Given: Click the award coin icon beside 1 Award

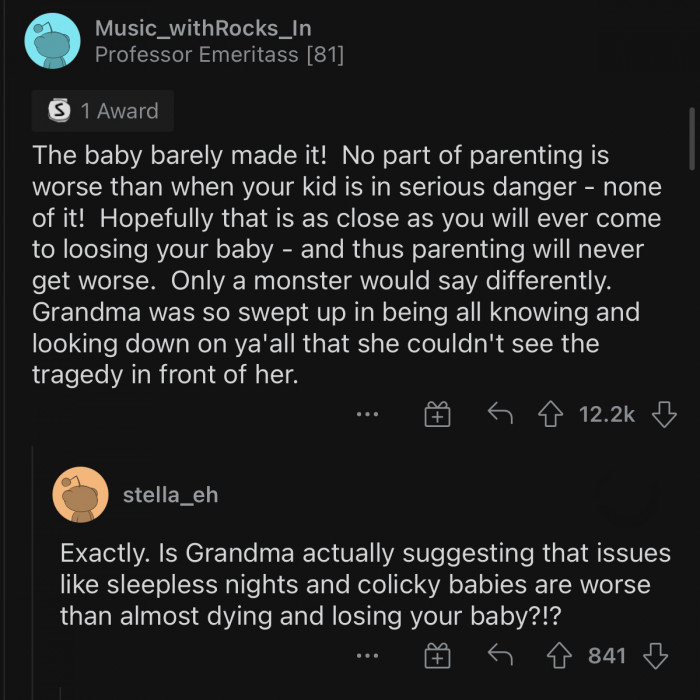Looking at the screenshot, I should tap(58, 111).
